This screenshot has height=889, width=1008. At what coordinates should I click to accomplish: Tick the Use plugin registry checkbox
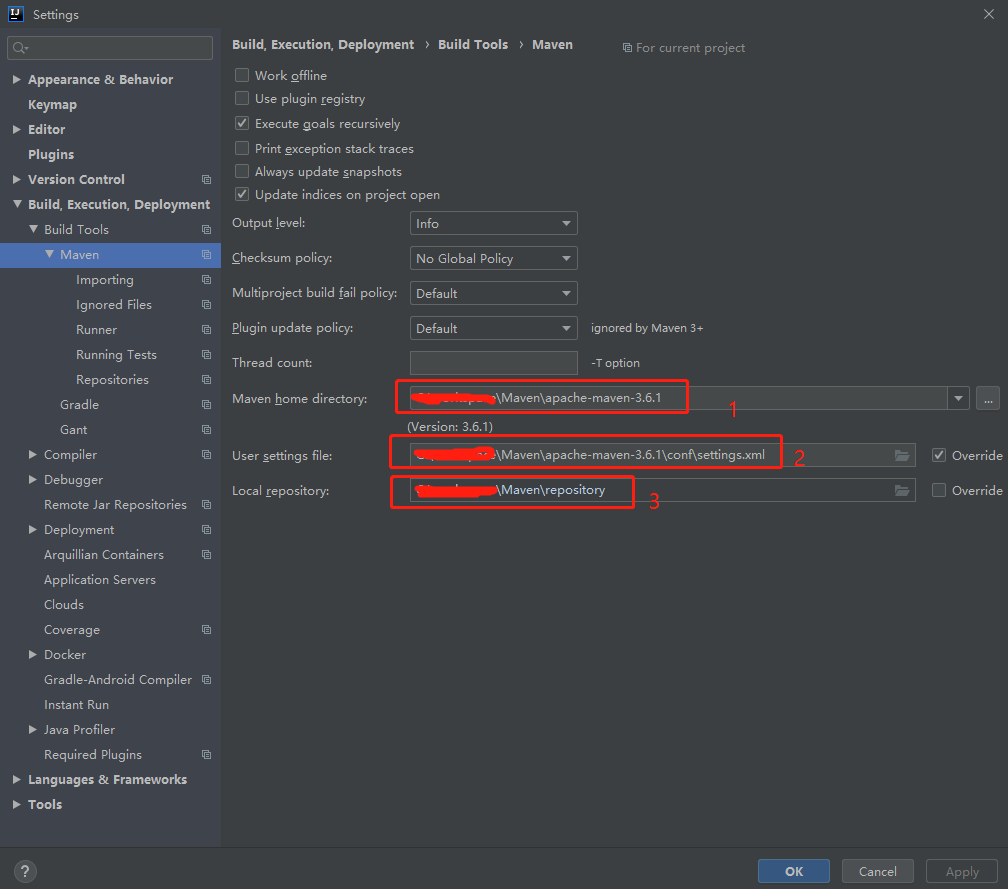tap(242, 98)
